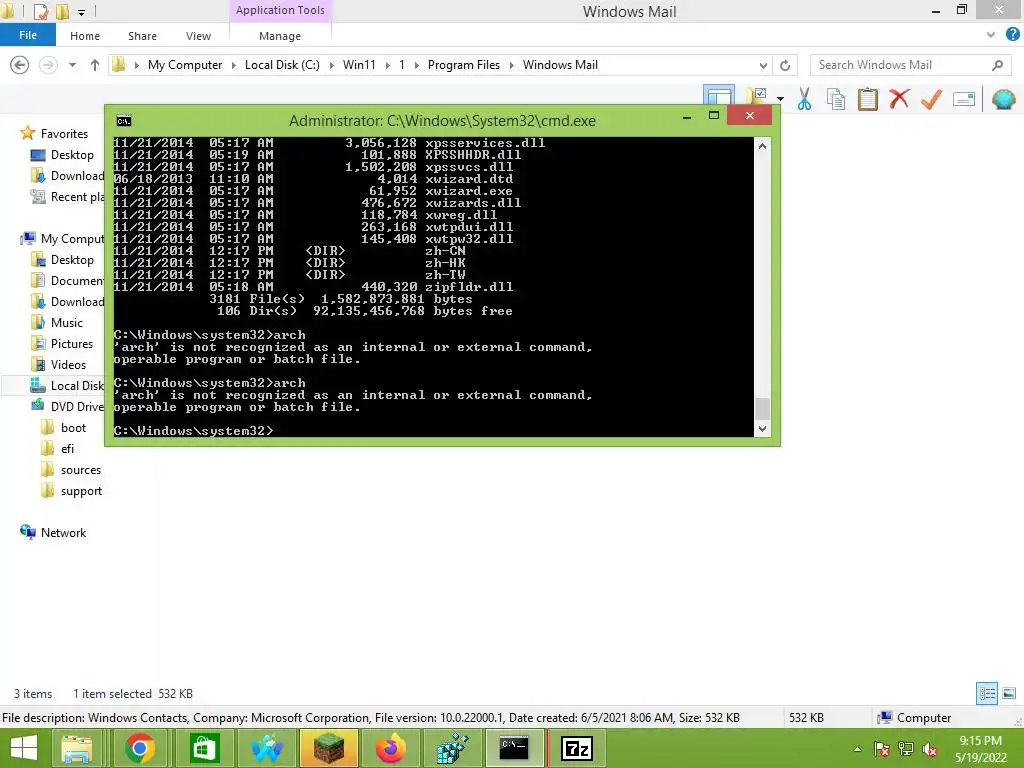This screenshot has height=768, width=1024.
Task: Click the Windows Start button
Action: pos(24,748)
